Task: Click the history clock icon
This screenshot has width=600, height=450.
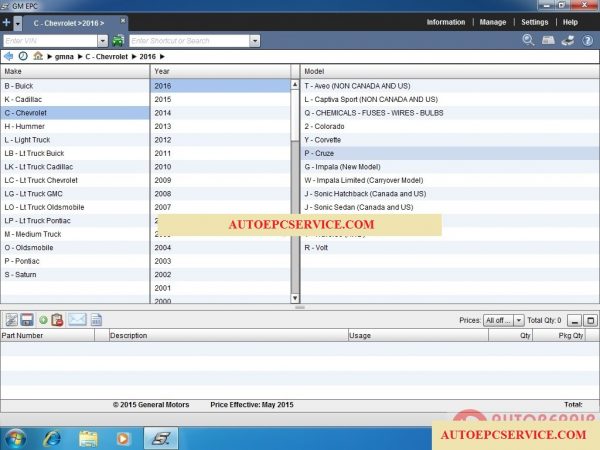Action: [x=23, y=56]
